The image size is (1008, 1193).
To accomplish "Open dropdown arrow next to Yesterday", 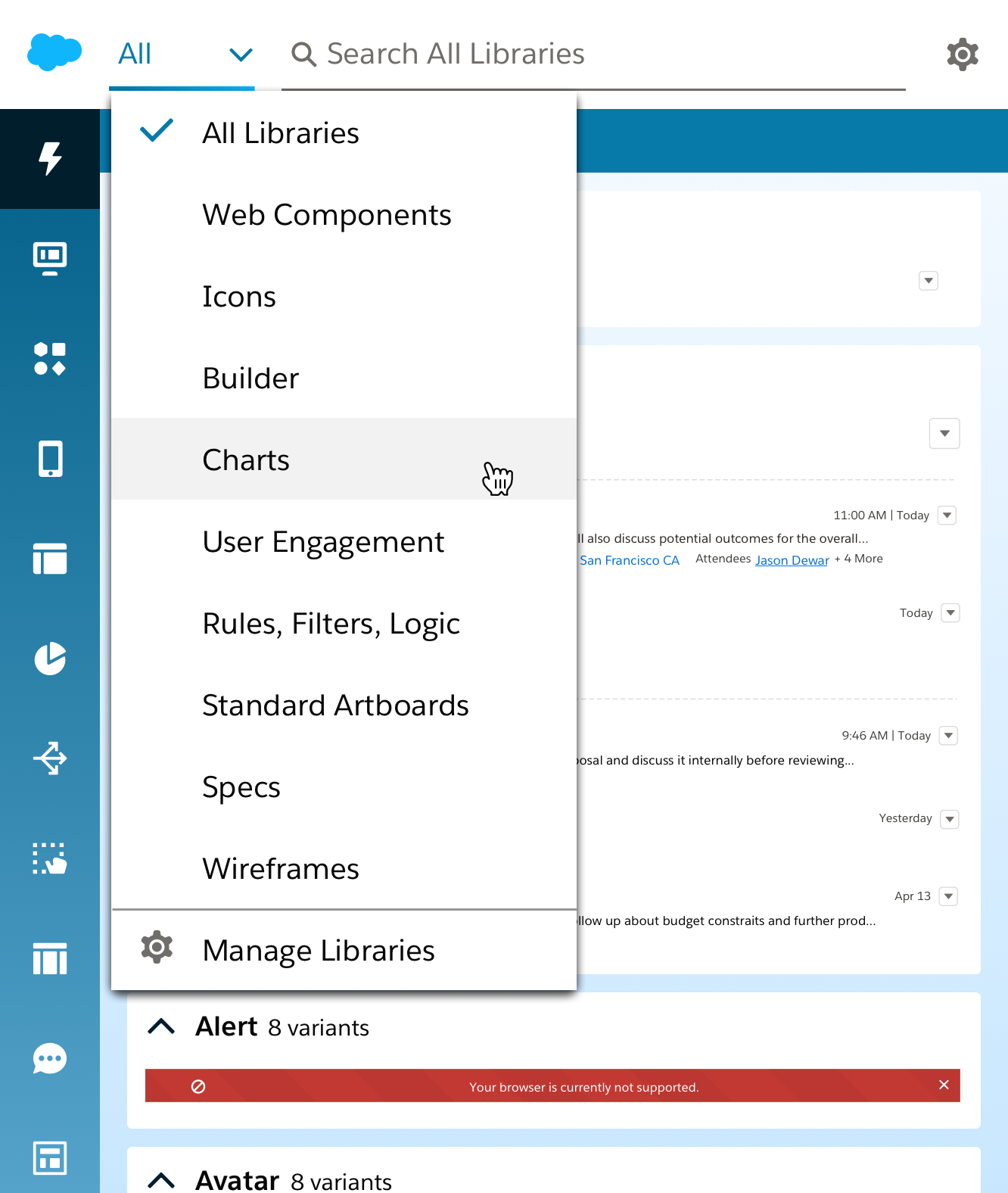I will tap(950, 819).
